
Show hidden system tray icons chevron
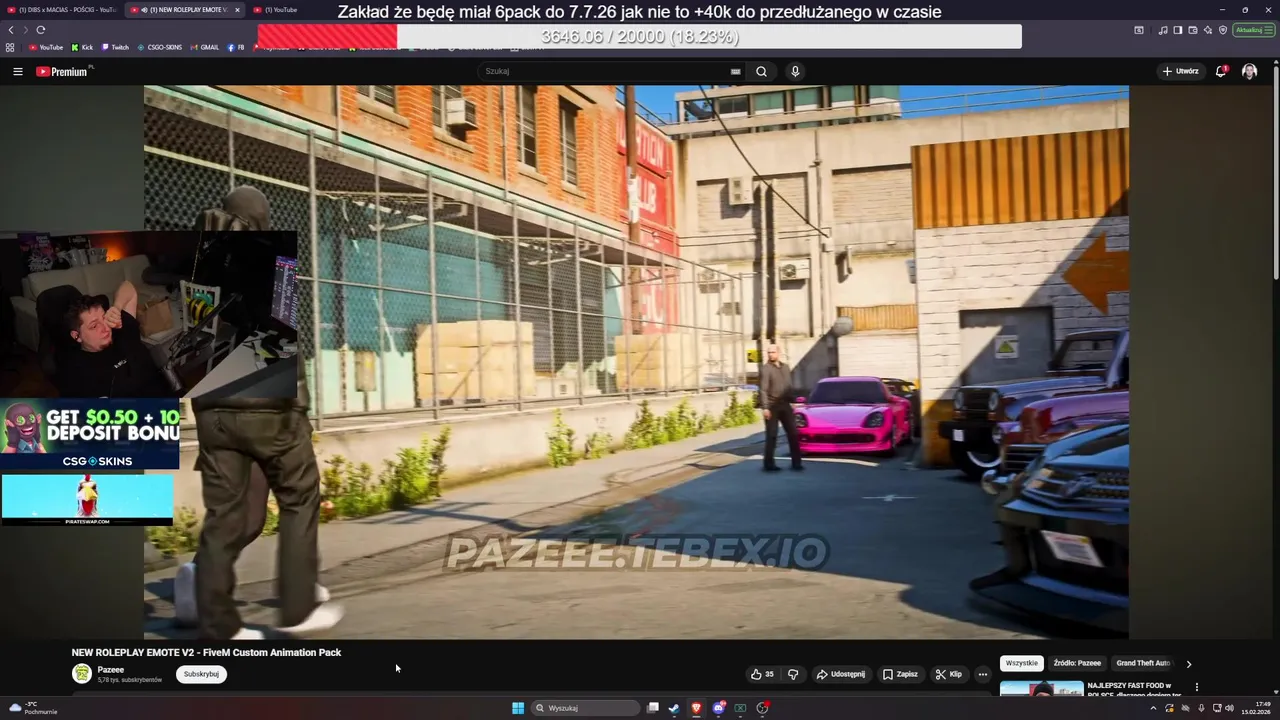(x=1153, y=708)
